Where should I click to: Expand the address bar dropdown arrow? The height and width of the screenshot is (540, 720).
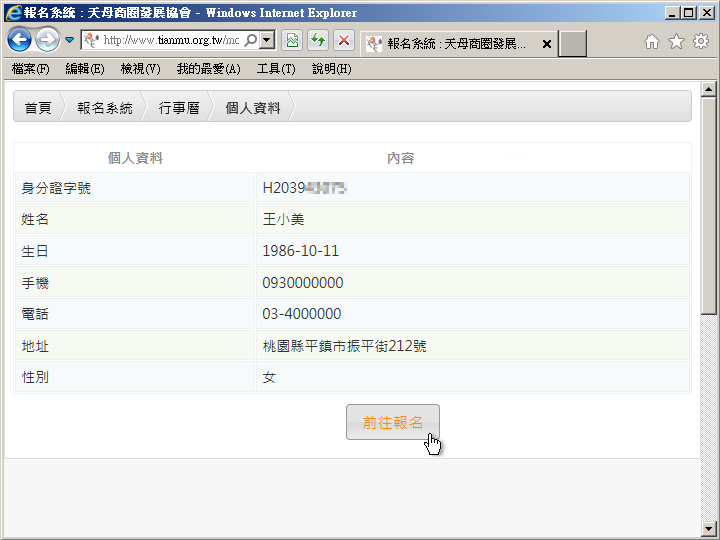tap(267, 41)
